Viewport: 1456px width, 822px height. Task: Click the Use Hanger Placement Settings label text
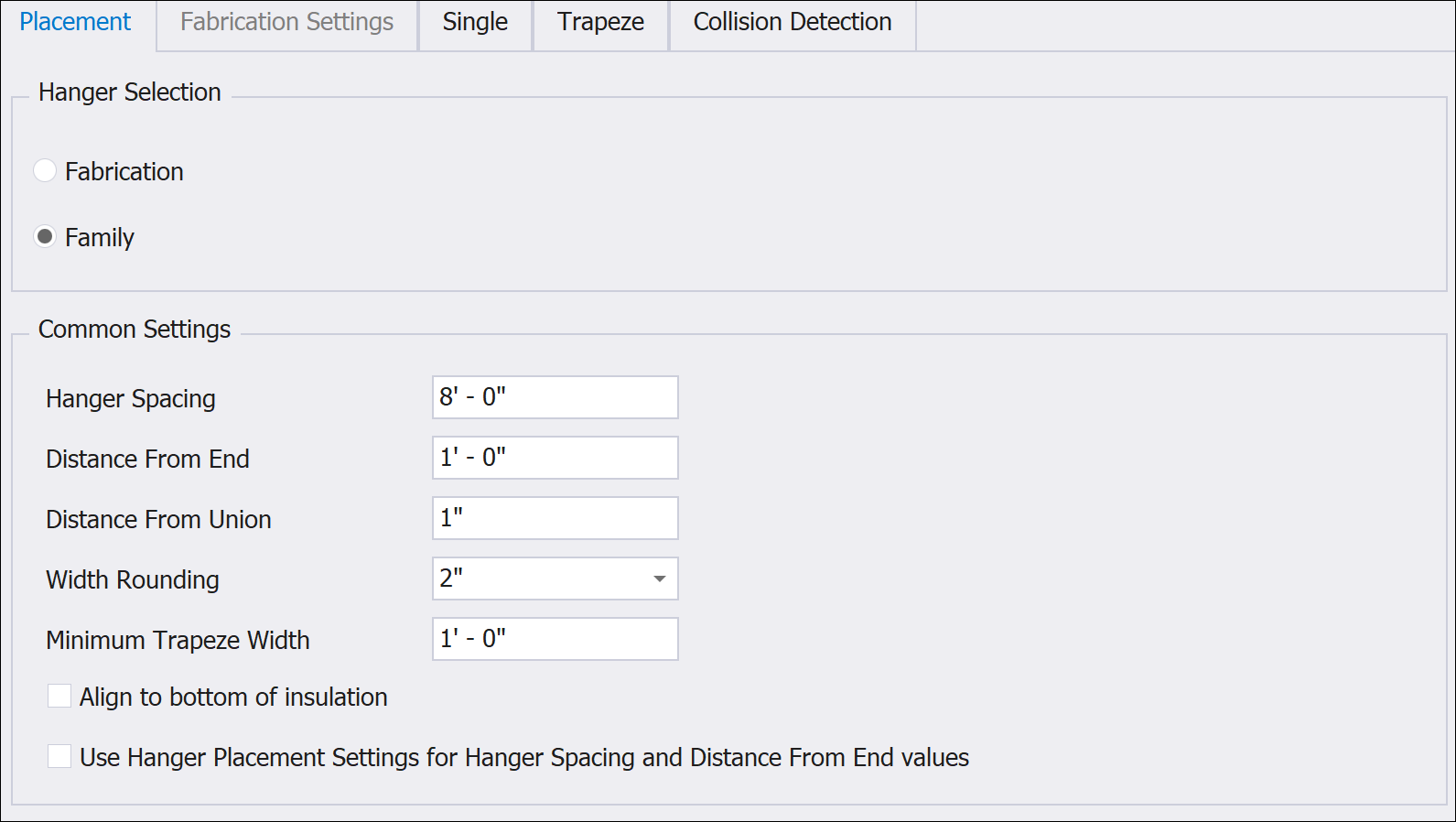click(x=524, y=757)
